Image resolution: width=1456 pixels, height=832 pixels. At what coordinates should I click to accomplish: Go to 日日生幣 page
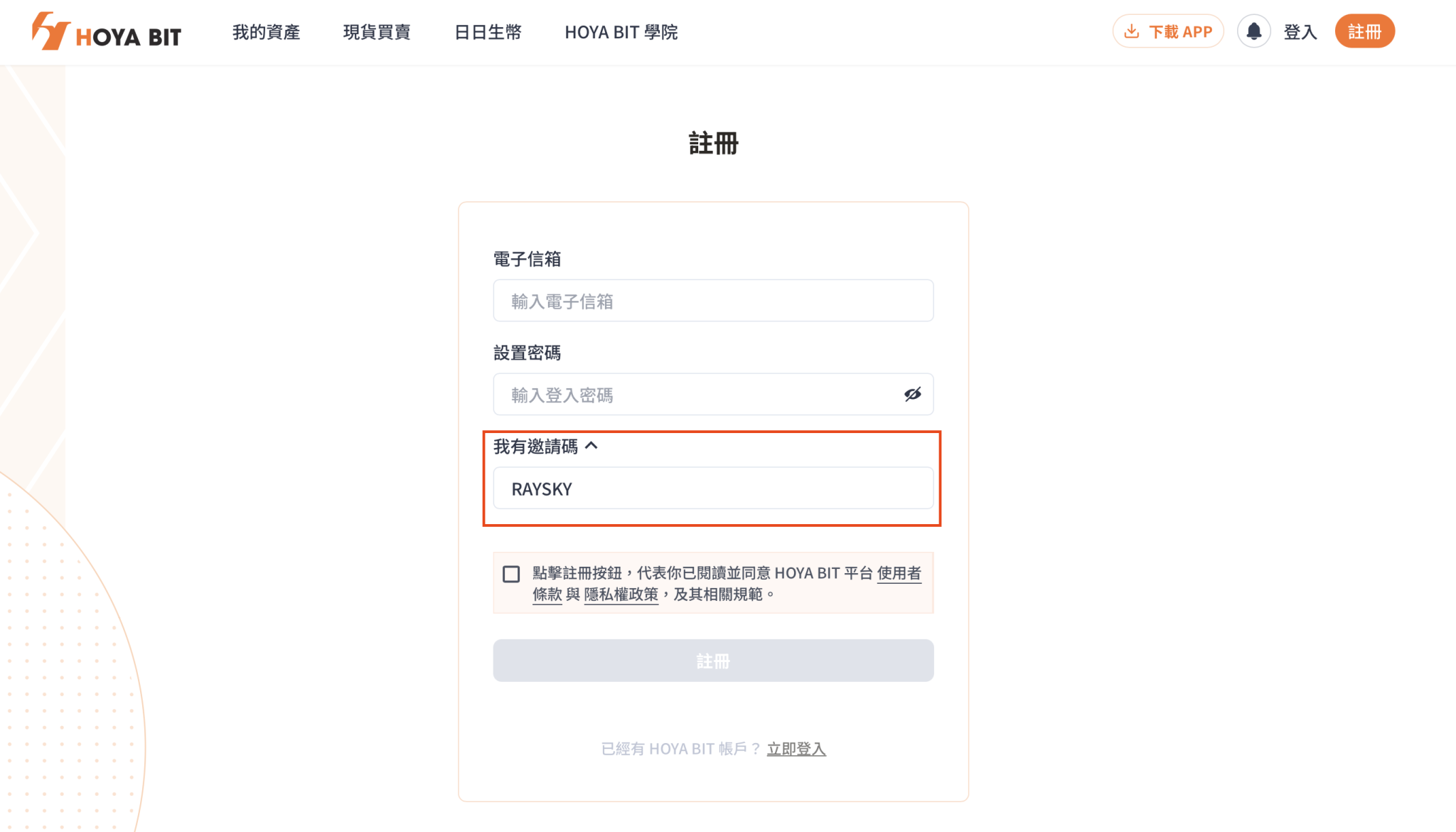tap(488, 32)
